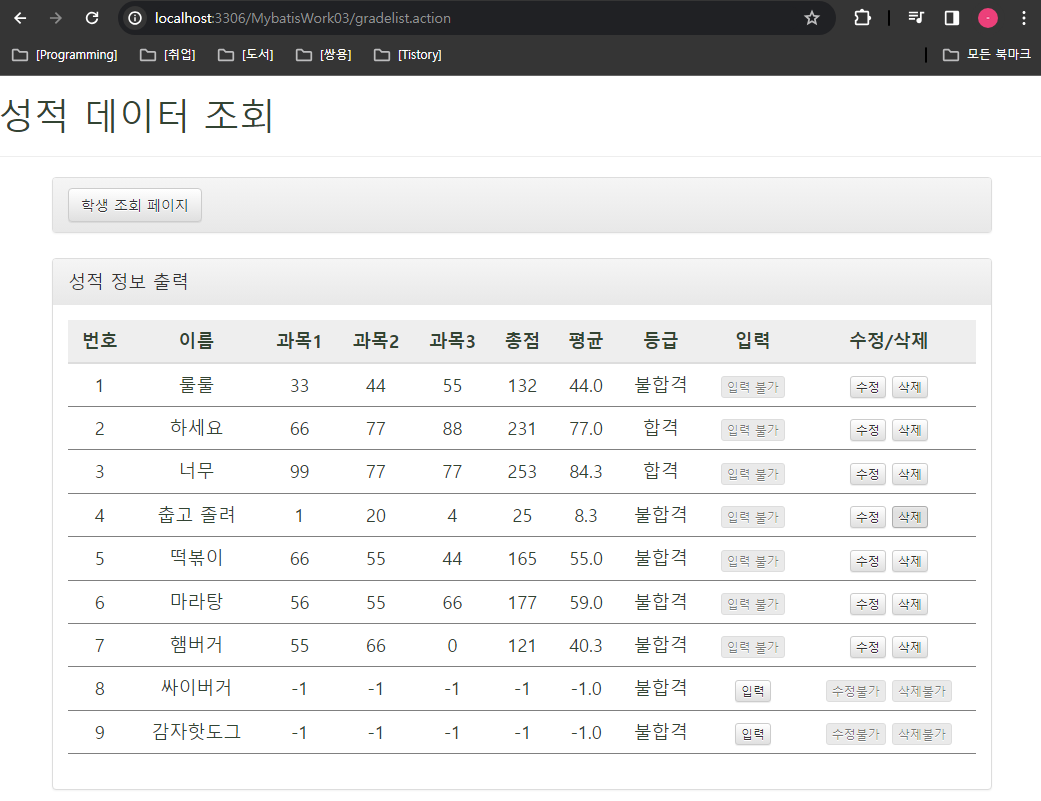The width and height of the screenshot is (1041, 801).
Task: Select the name cell 하세요
Action: (x=197, y=427)
